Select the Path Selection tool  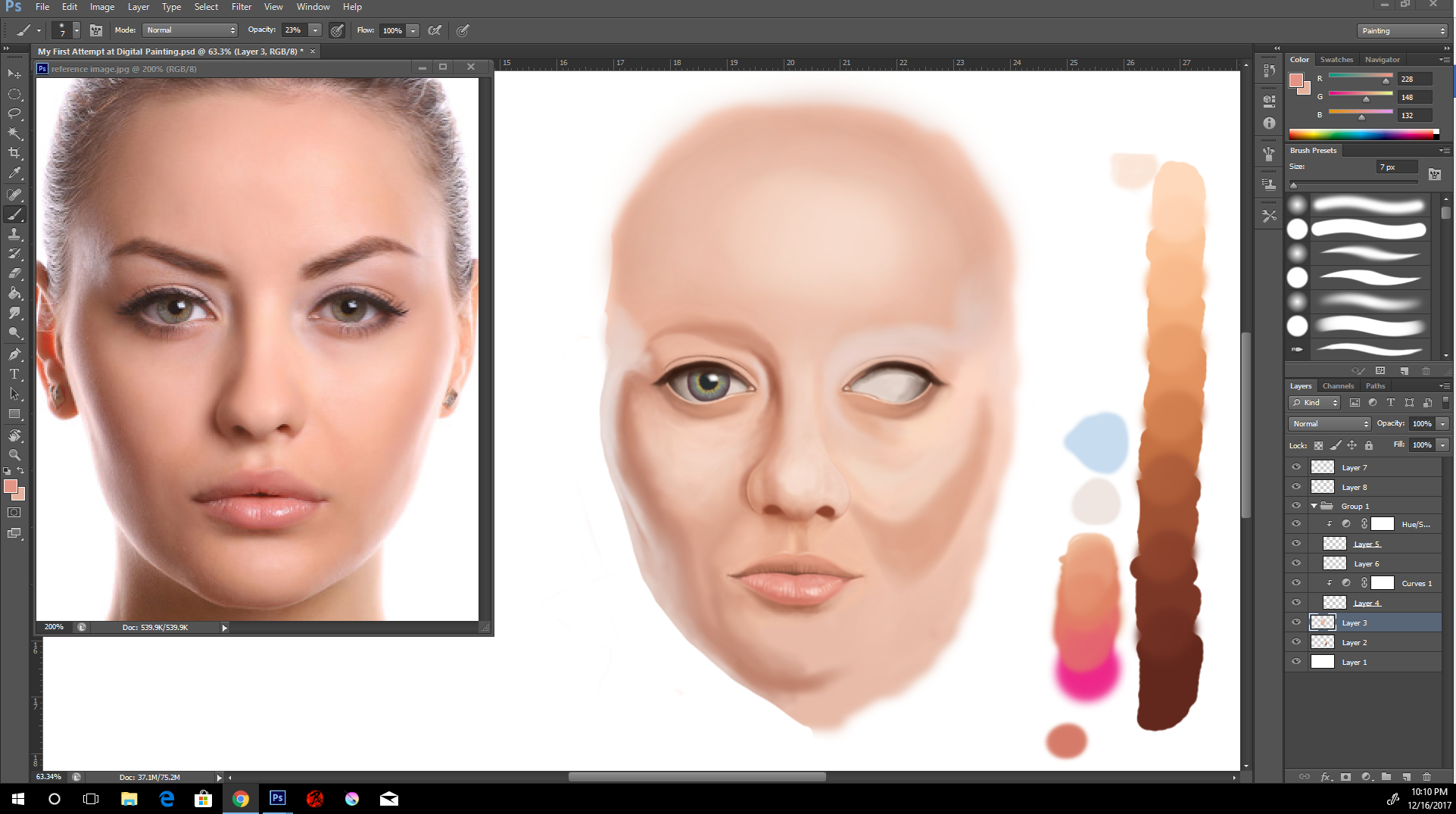(14, 394)
